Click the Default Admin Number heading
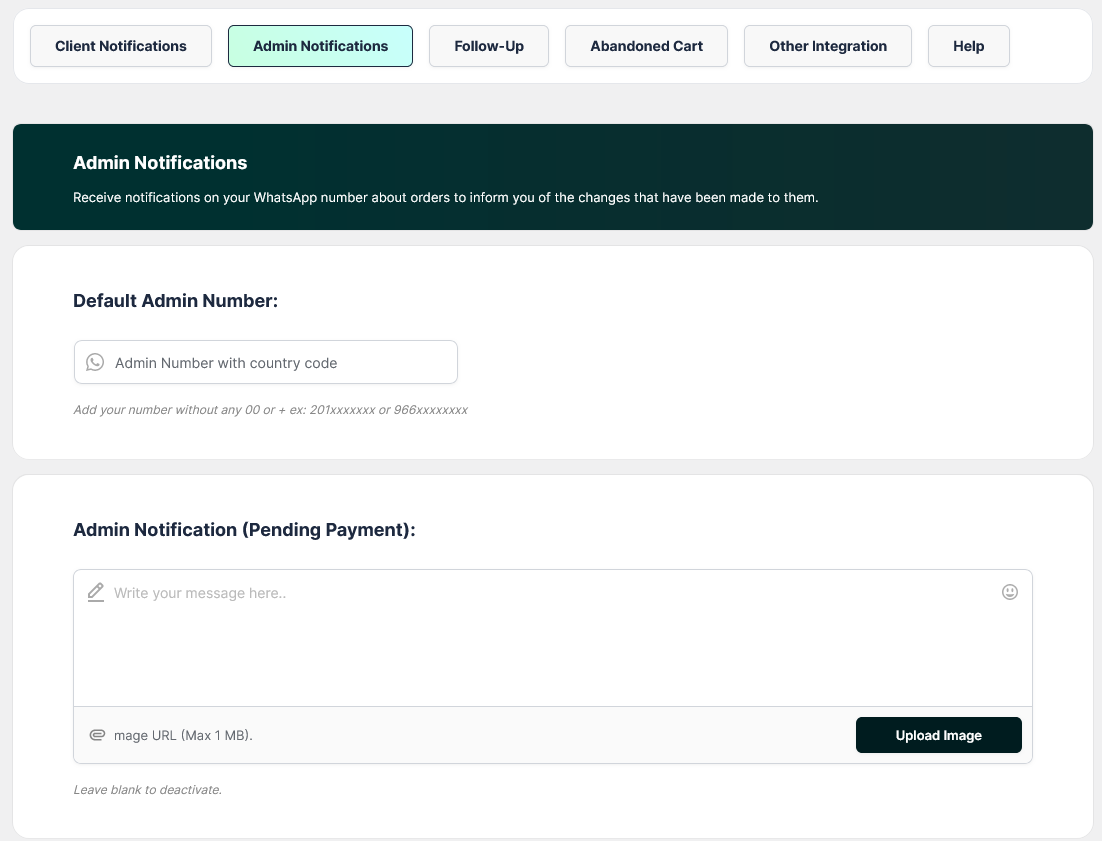This screenshot has width=1102, height=841. [x=175, y=300]
